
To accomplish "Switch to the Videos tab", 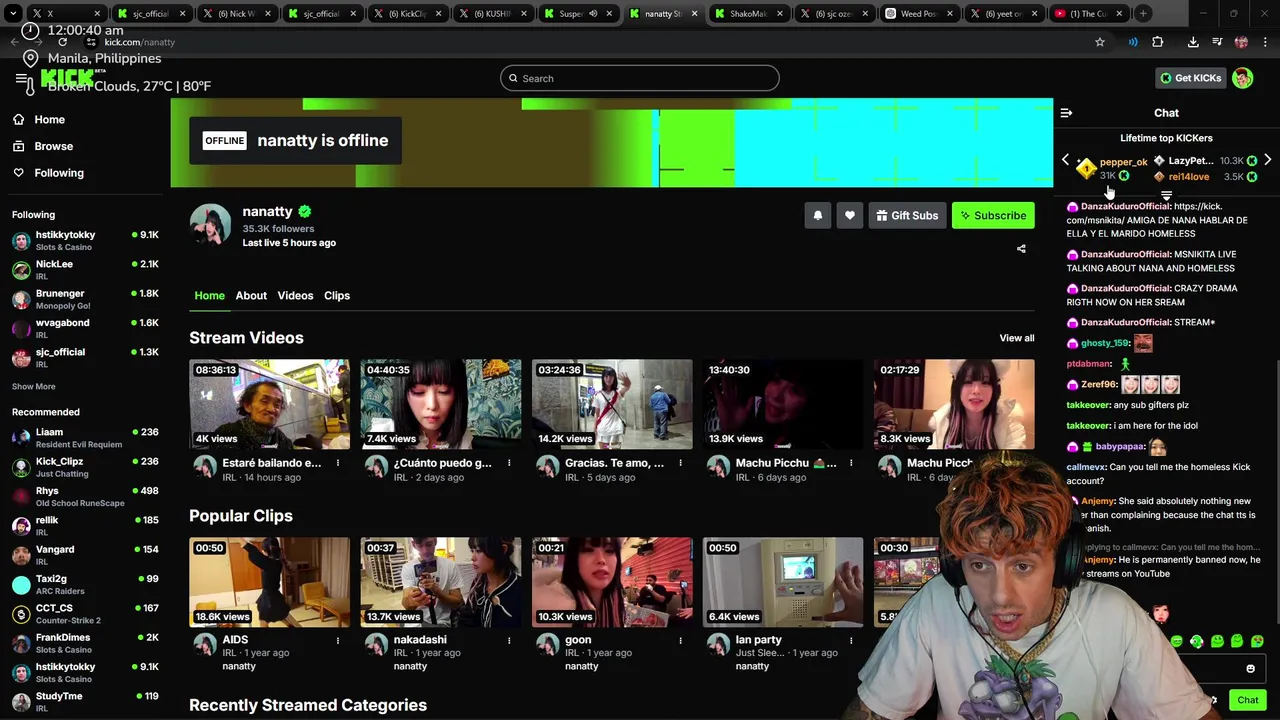I will point(295,296).
